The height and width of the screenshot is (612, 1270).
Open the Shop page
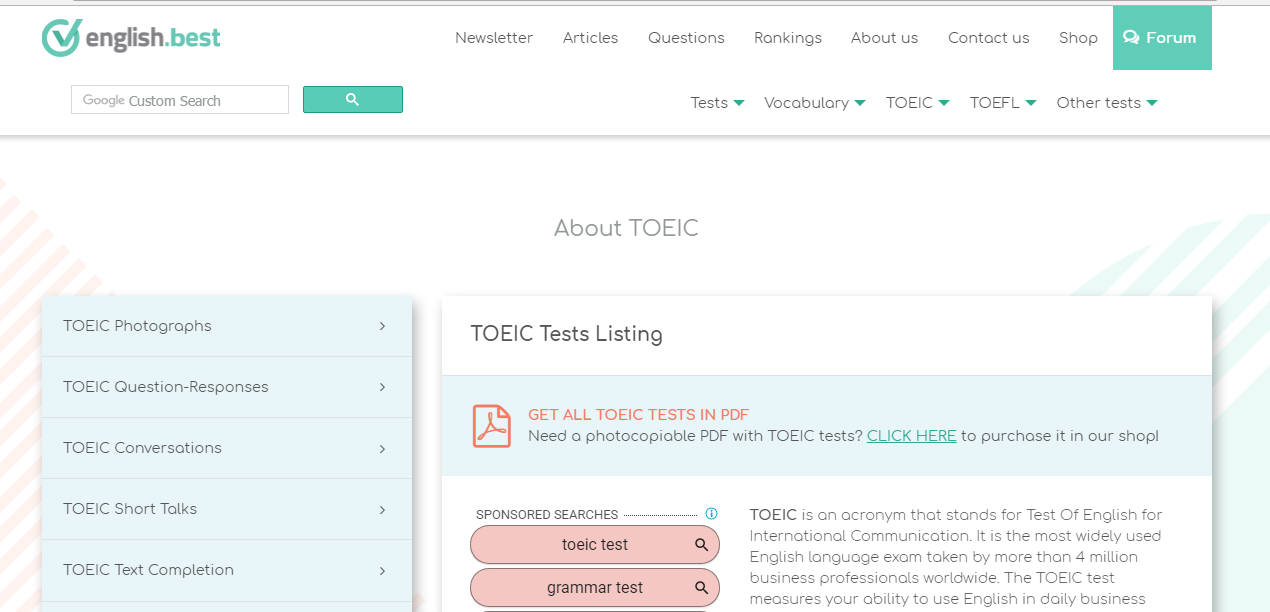tap(1078, 38)
